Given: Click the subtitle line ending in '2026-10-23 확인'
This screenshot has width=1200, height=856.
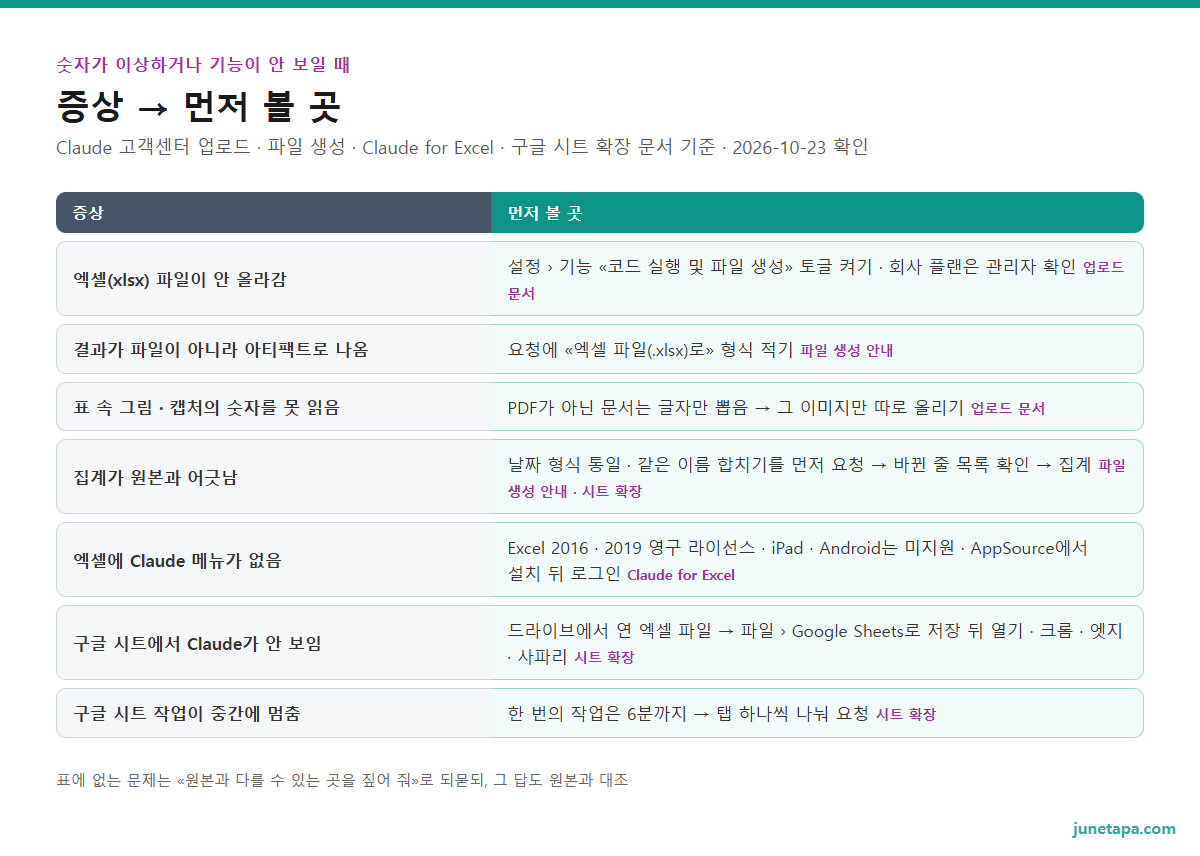Looking at the screenshot, I should (x=462, y=148).
